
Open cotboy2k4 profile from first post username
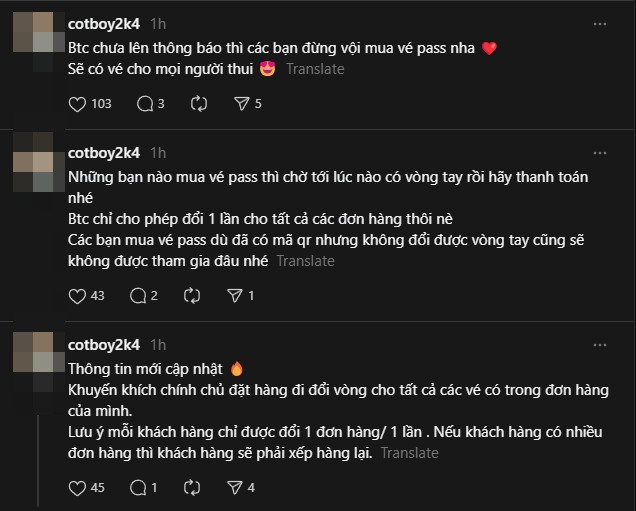click(x=103, y=22)
